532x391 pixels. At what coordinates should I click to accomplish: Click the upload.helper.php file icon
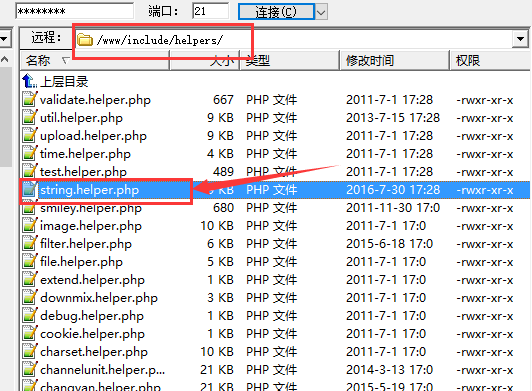click(30, 135)
